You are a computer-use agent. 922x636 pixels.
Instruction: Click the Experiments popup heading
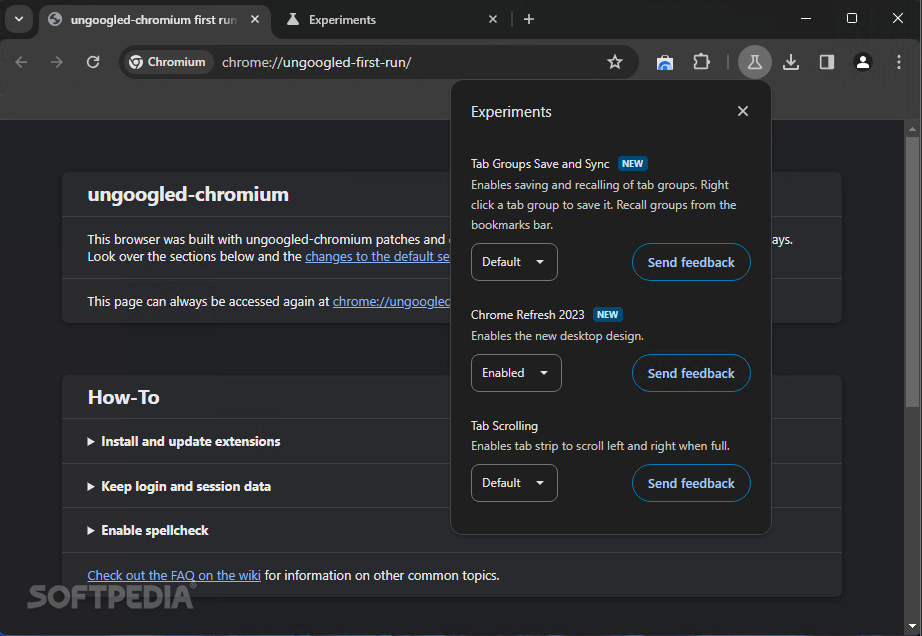point(511,112)
